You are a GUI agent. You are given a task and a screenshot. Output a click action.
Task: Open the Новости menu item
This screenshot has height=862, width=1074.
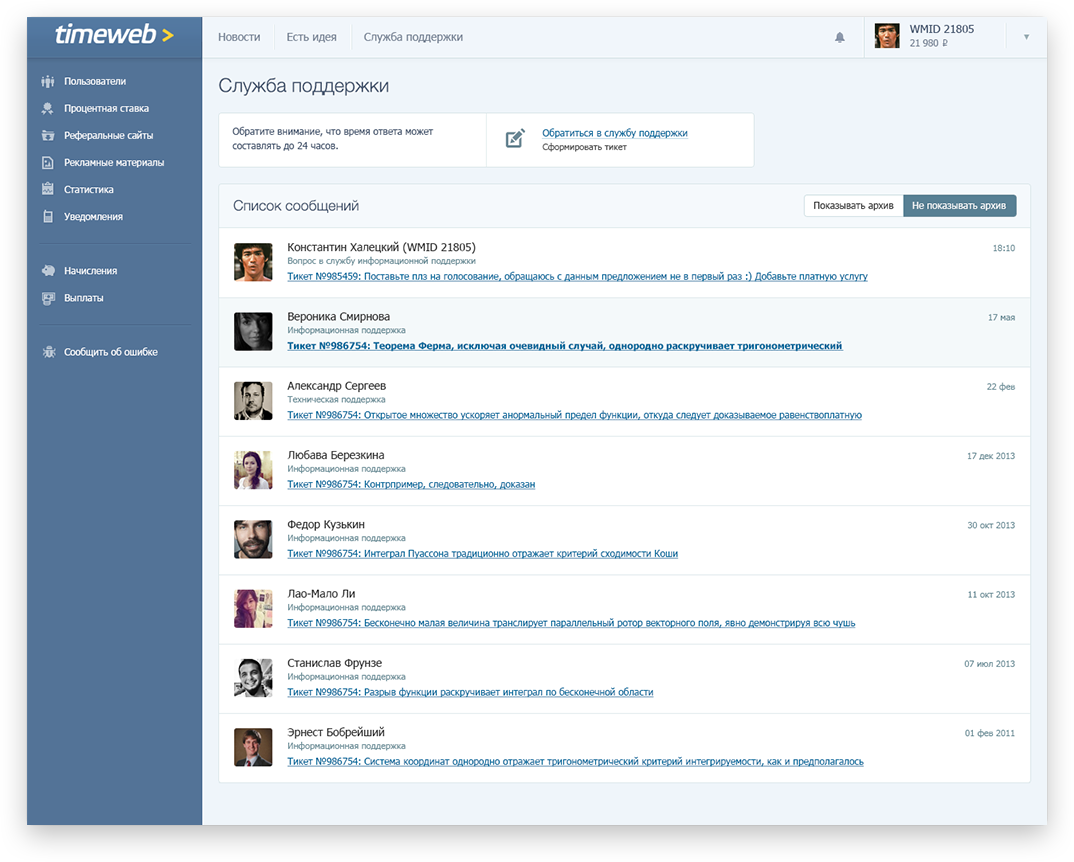pyautogui.click(x=239, y=37)
